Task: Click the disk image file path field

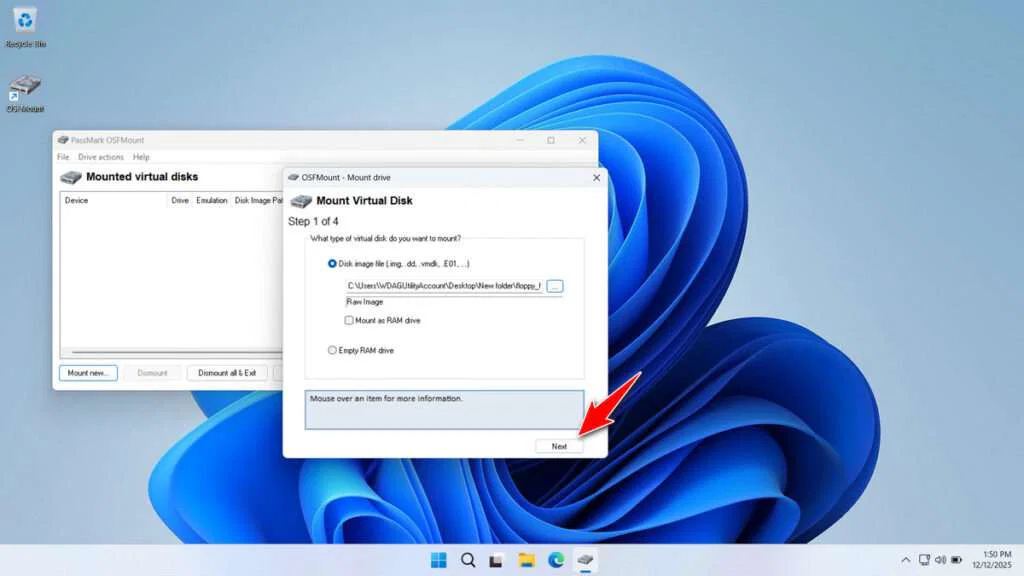Action: 443,286
